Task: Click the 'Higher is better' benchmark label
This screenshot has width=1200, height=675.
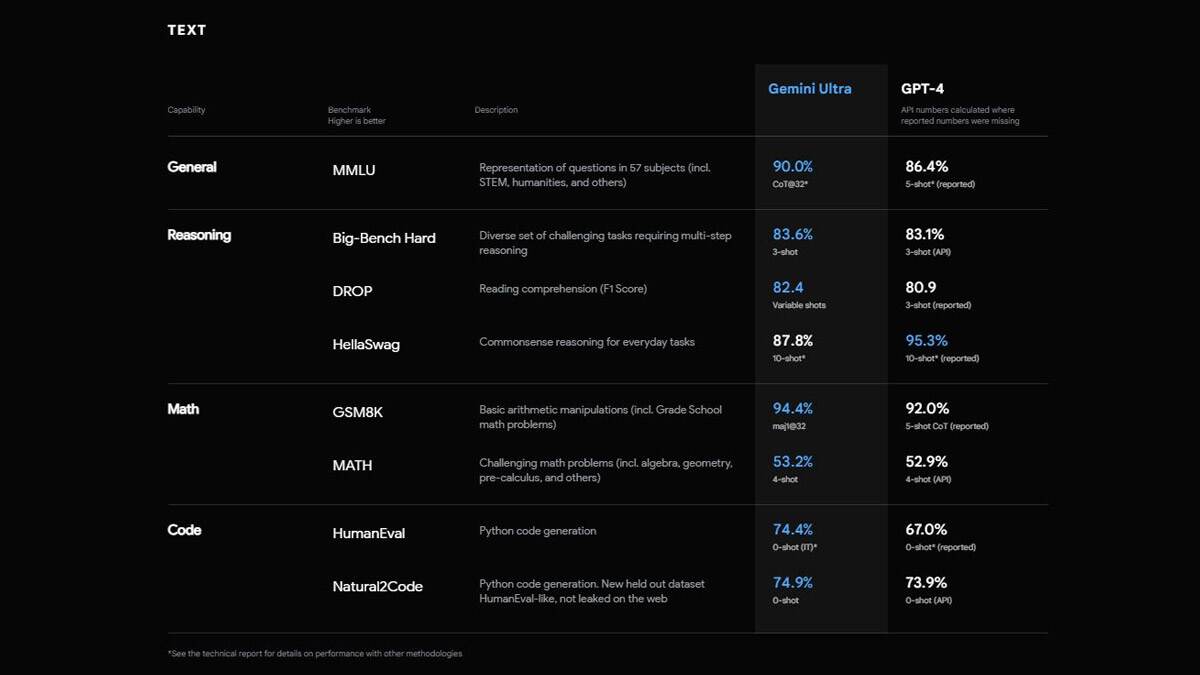Action: point(357,121)
